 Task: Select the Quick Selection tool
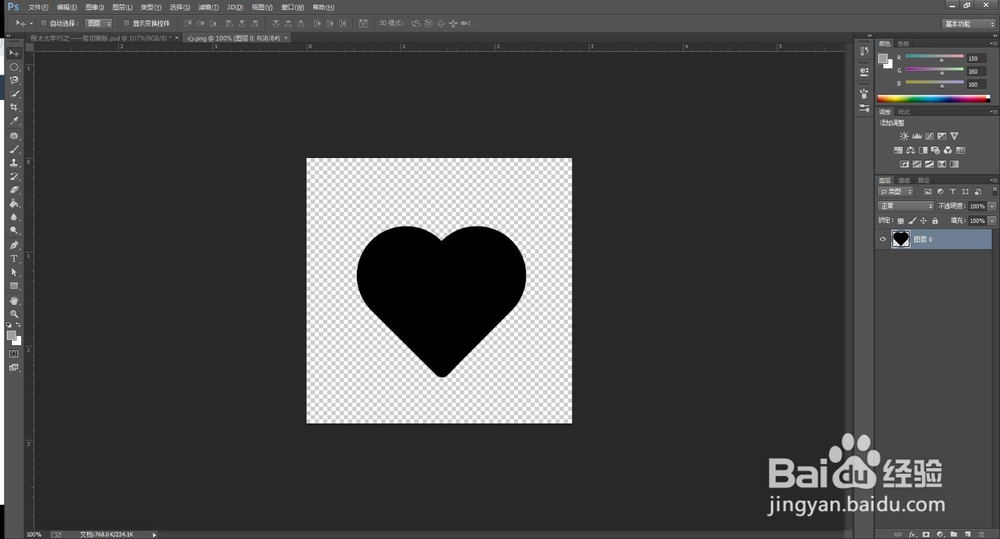pos(14,94)
